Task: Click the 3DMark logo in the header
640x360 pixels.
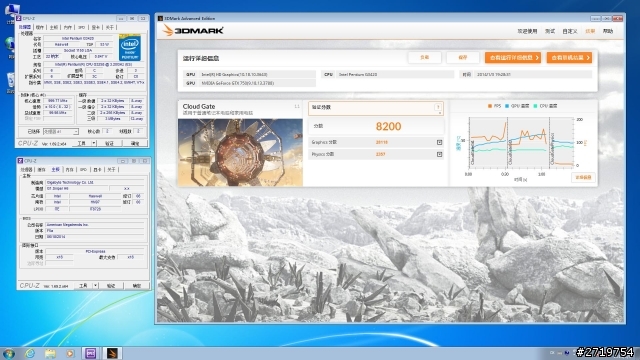Action: [x=193, y=31]
